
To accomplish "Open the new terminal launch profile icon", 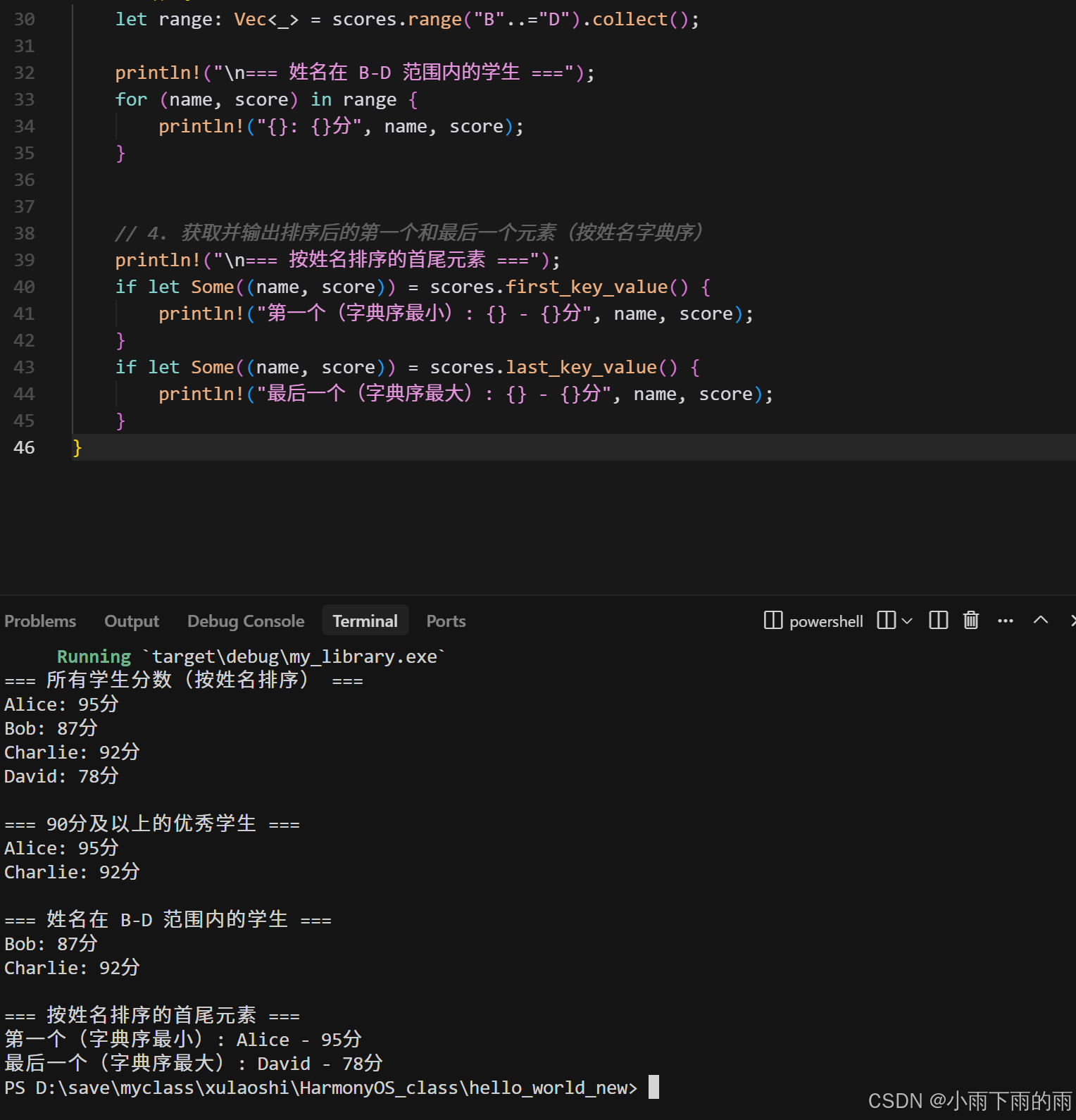I will pos(887,620).
